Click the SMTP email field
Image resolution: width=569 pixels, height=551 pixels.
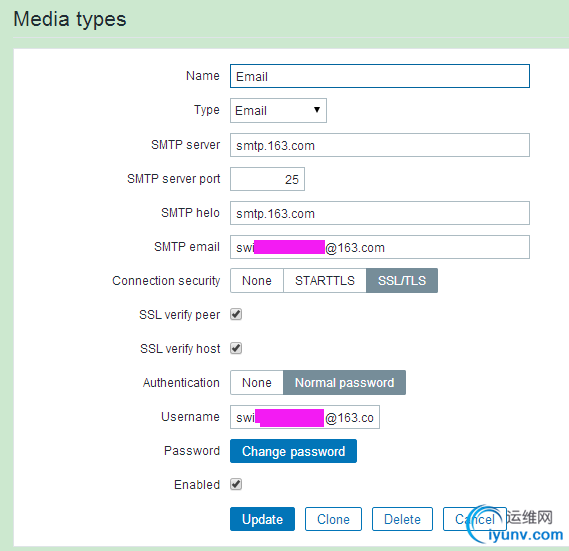[380, 247]
